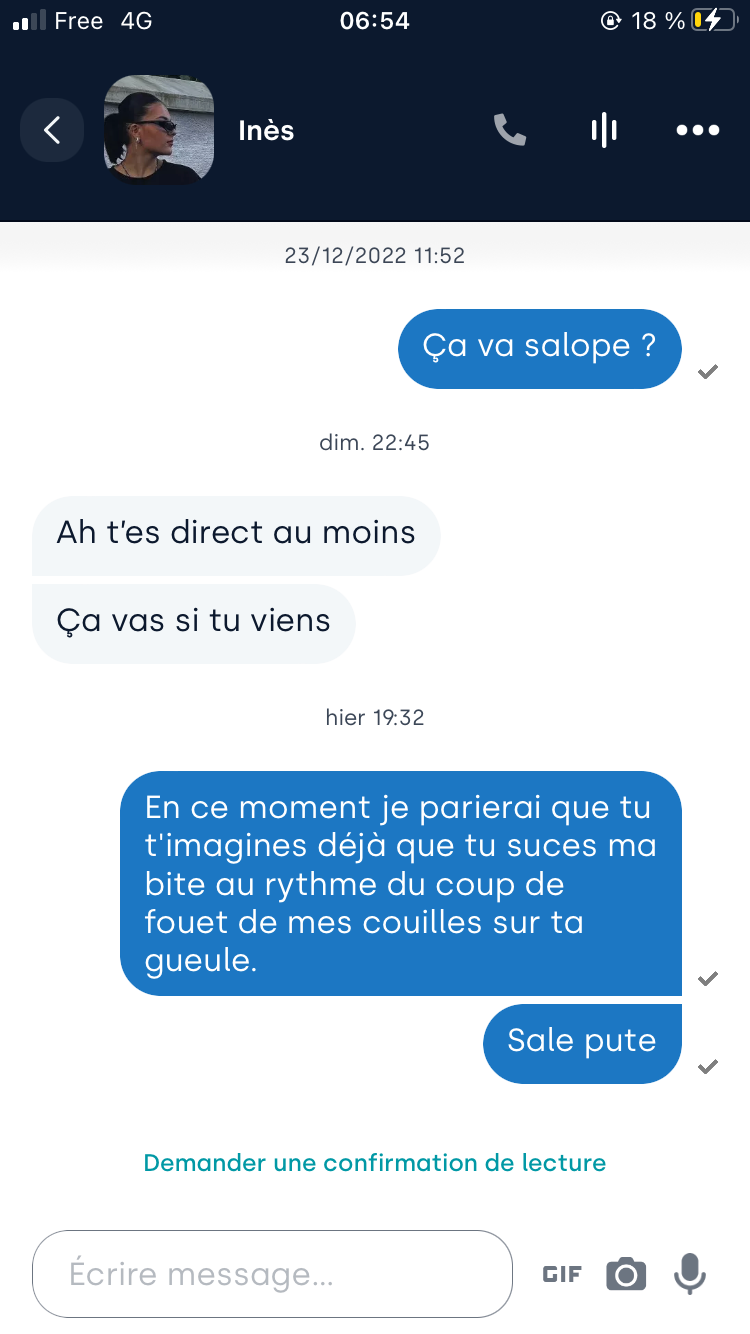The width and height of the screenshot is (750, 1334).
Task: Tap the back arrow button
Action: pos(52,130)
